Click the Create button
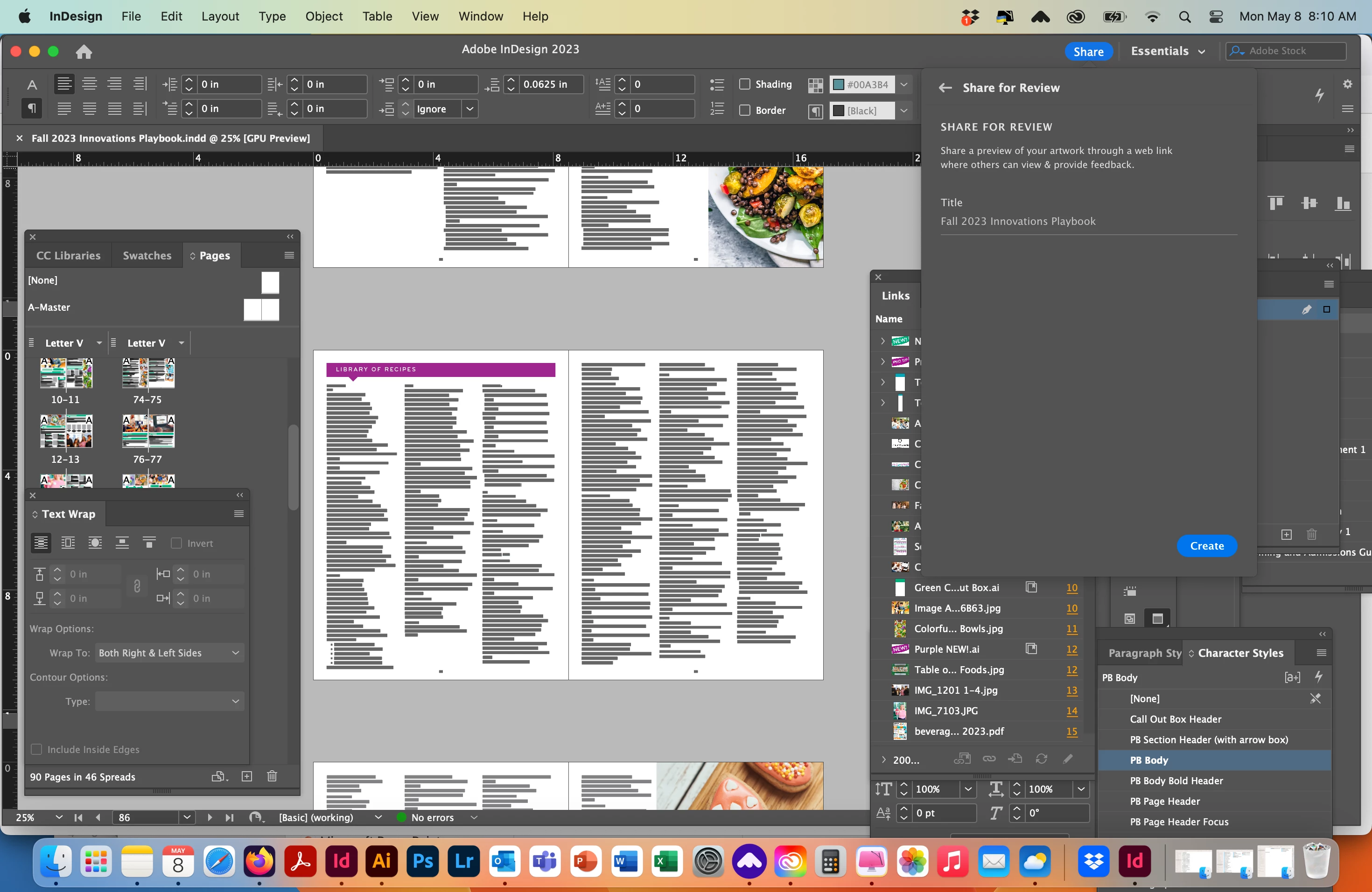The image size is (1372, 892). coord(1206,546)
